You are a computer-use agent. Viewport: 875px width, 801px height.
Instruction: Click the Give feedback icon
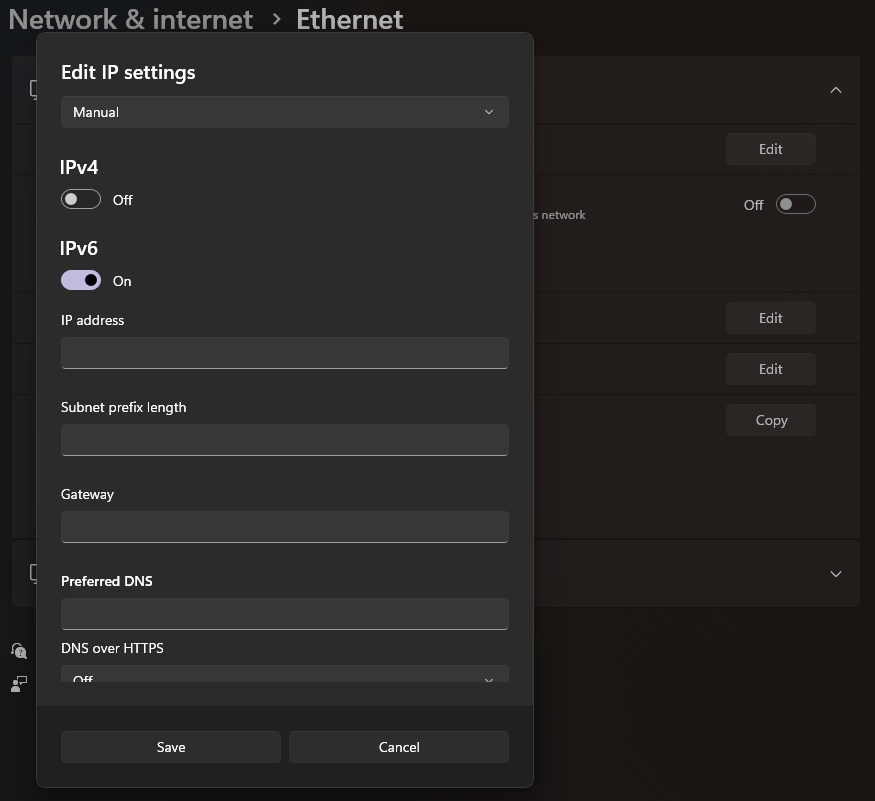pos(18,684)
